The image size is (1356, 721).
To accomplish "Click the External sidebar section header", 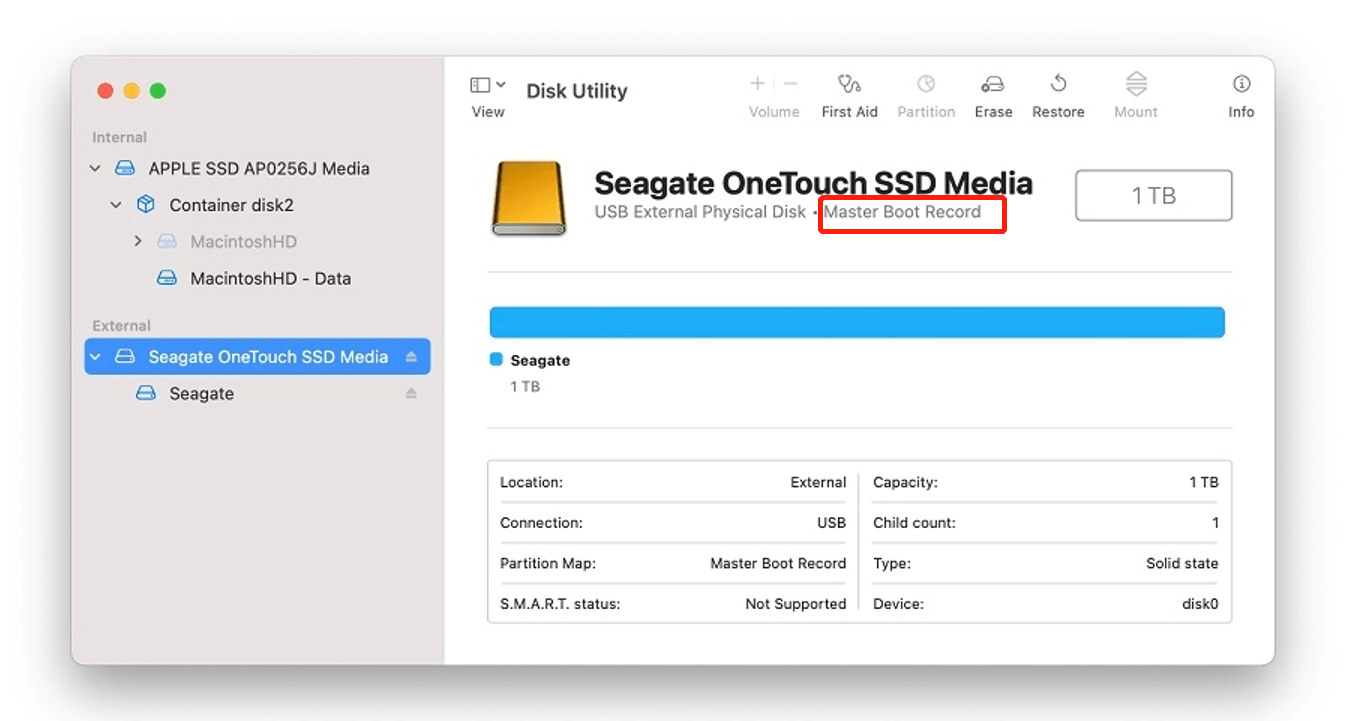I will point(121,325).
